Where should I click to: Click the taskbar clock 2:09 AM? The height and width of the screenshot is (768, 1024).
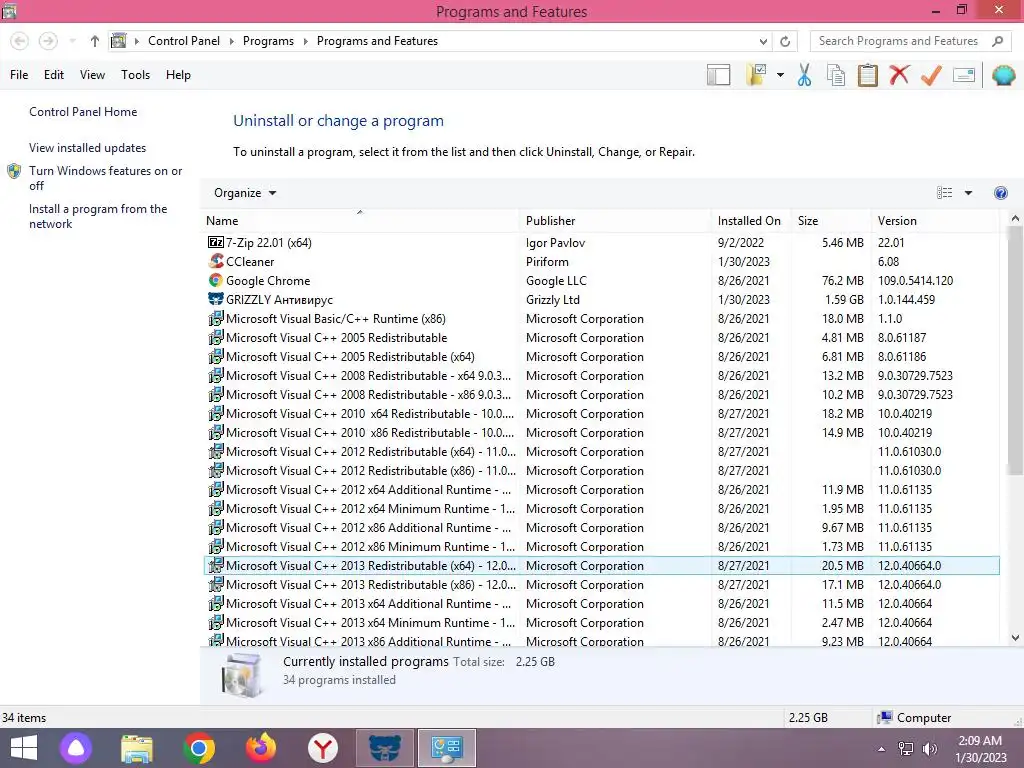click(x=980, y=741)
